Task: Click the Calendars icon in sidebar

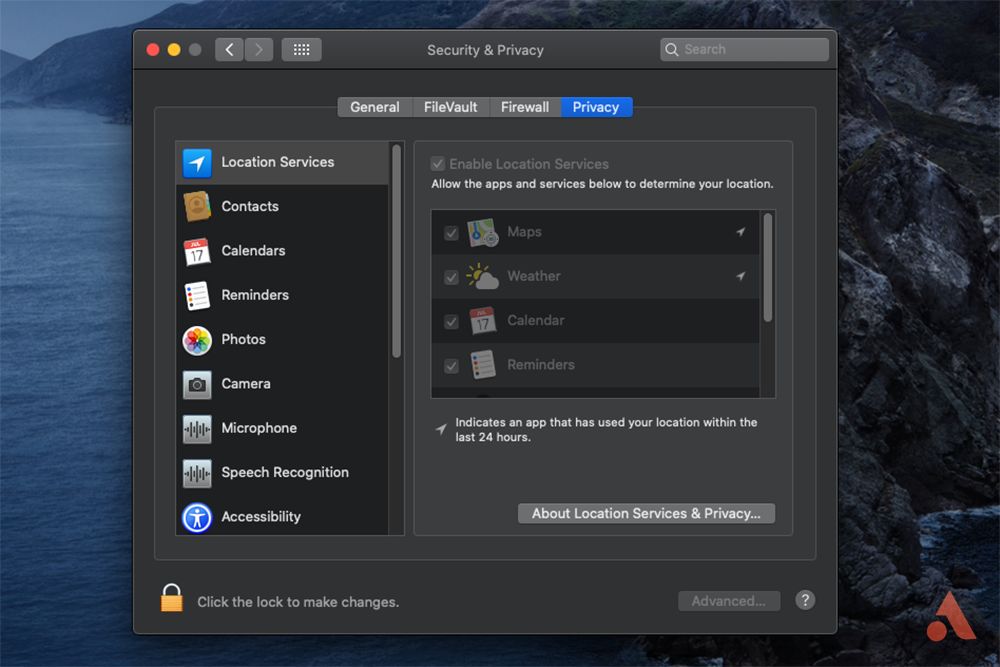Action: 197,251
